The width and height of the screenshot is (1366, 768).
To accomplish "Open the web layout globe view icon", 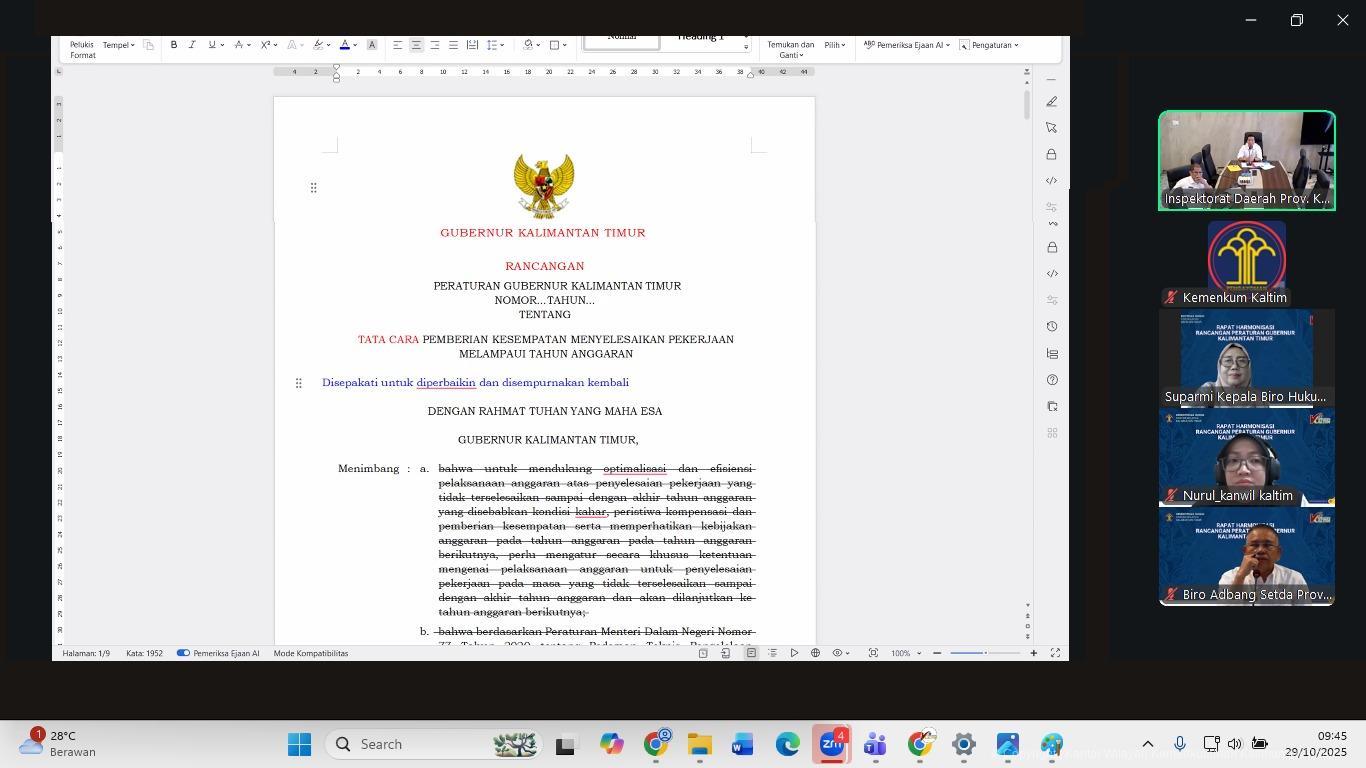I will point(815,653).
